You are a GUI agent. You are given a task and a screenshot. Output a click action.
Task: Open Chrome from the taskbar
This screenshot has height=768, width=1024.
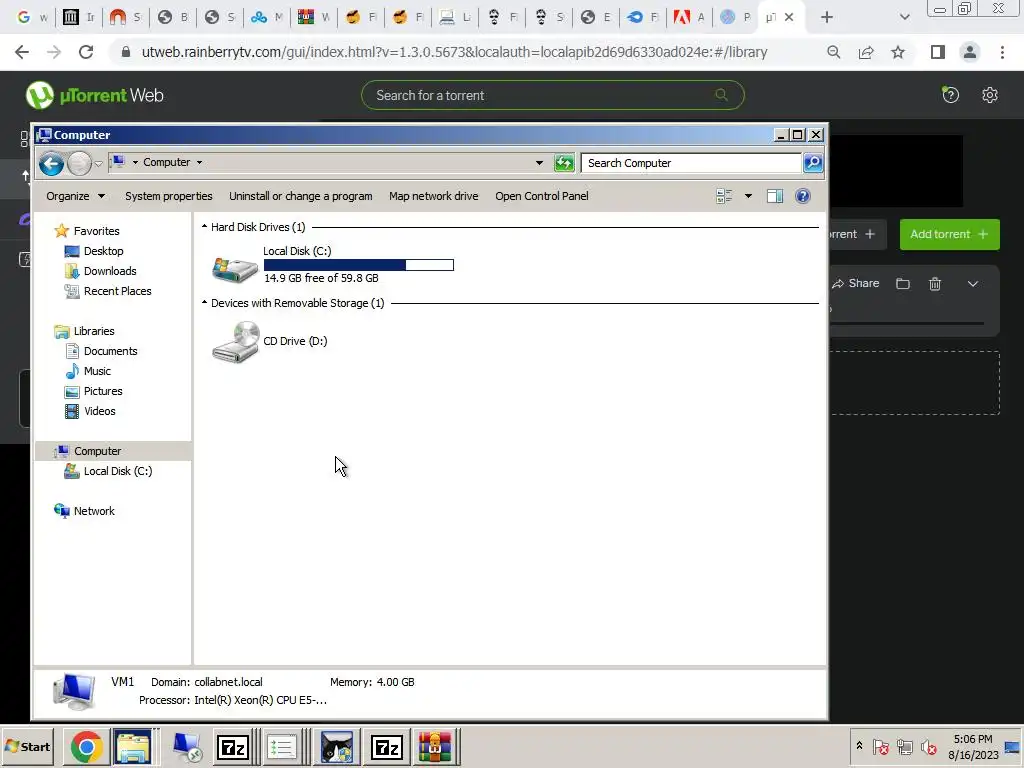tap(87, 747)
